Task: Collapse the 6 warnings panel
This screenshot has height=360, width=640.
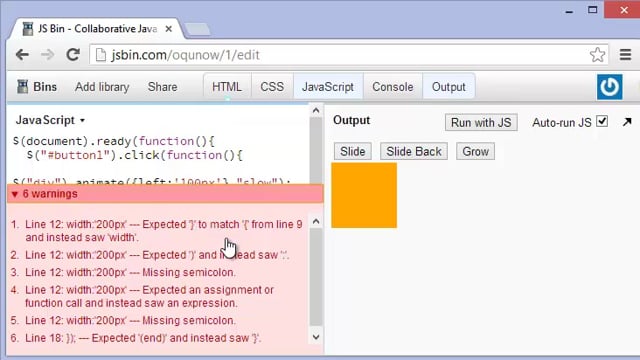Action: pos(165,194)
